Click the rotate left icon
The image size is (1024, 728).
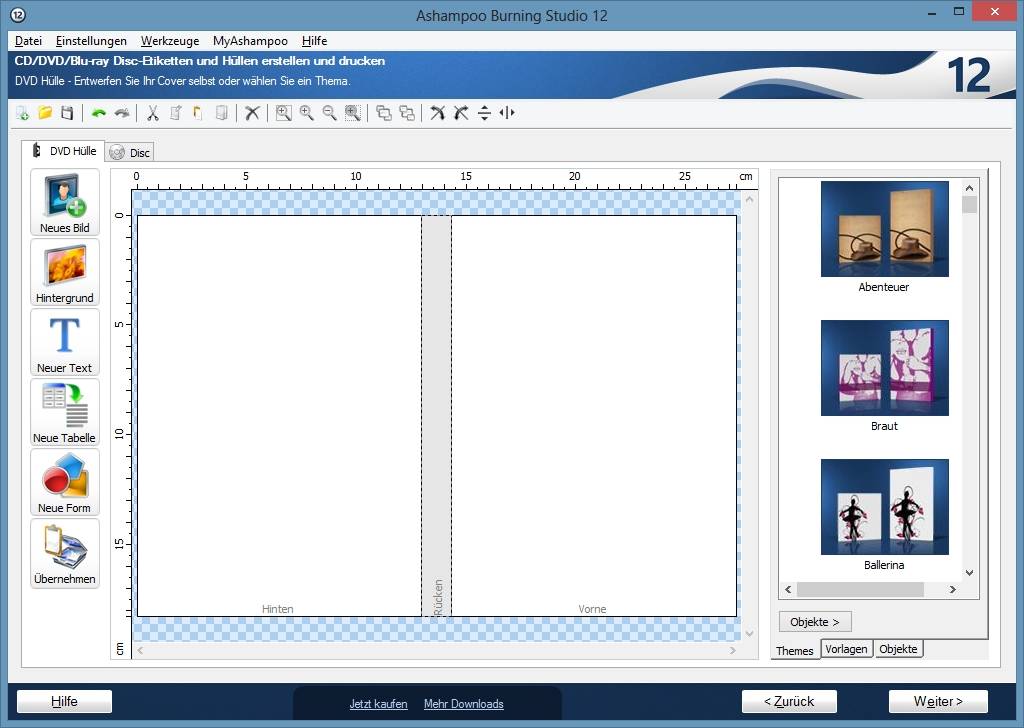click(438, 113)
